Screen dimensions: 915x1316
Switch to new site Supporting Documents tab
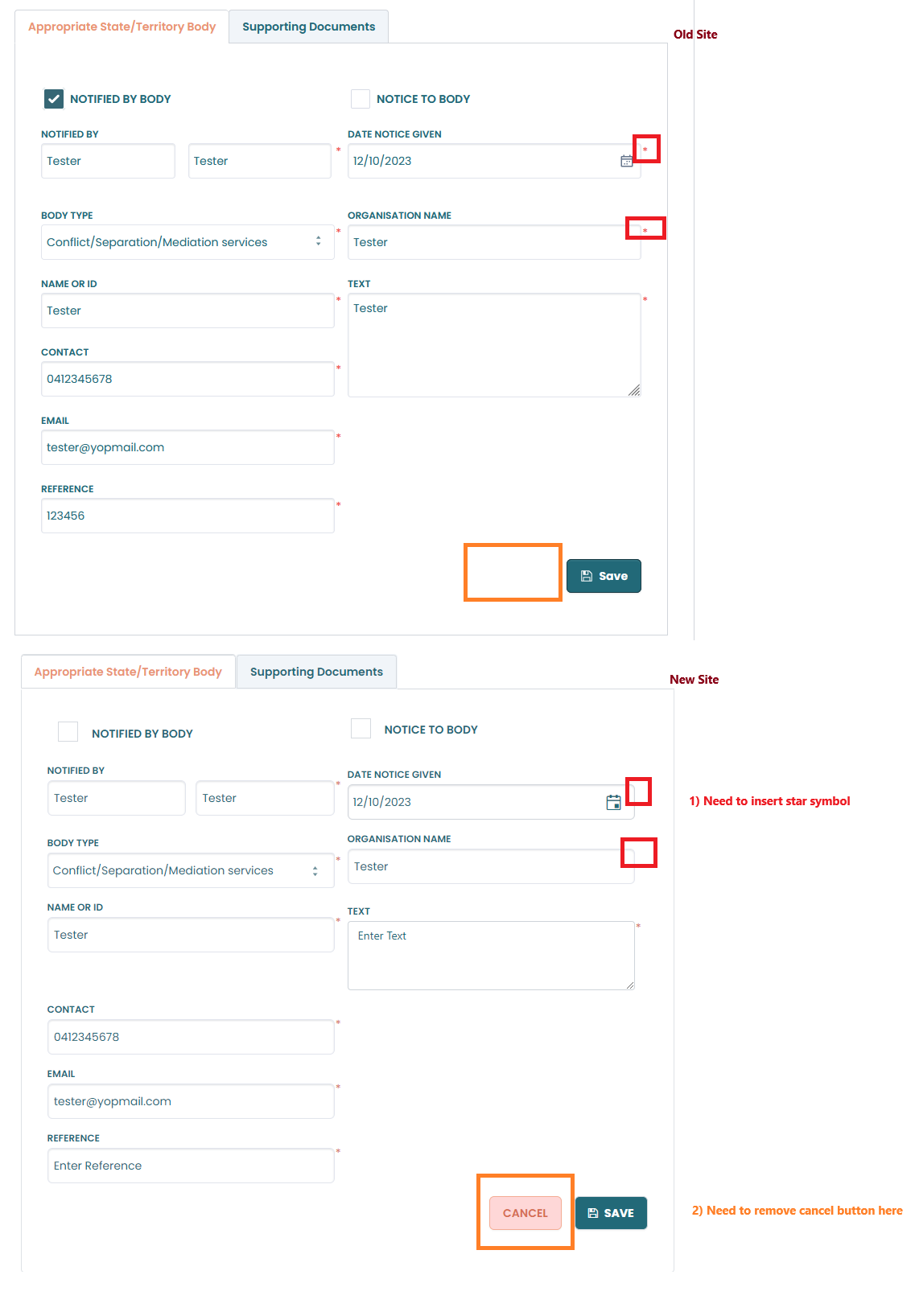[316, 672]
